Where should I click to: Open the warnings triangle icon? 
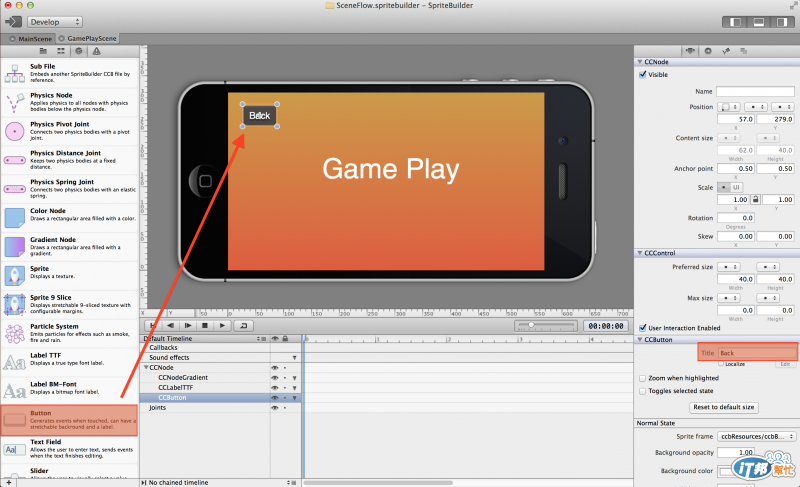point(96,51)
